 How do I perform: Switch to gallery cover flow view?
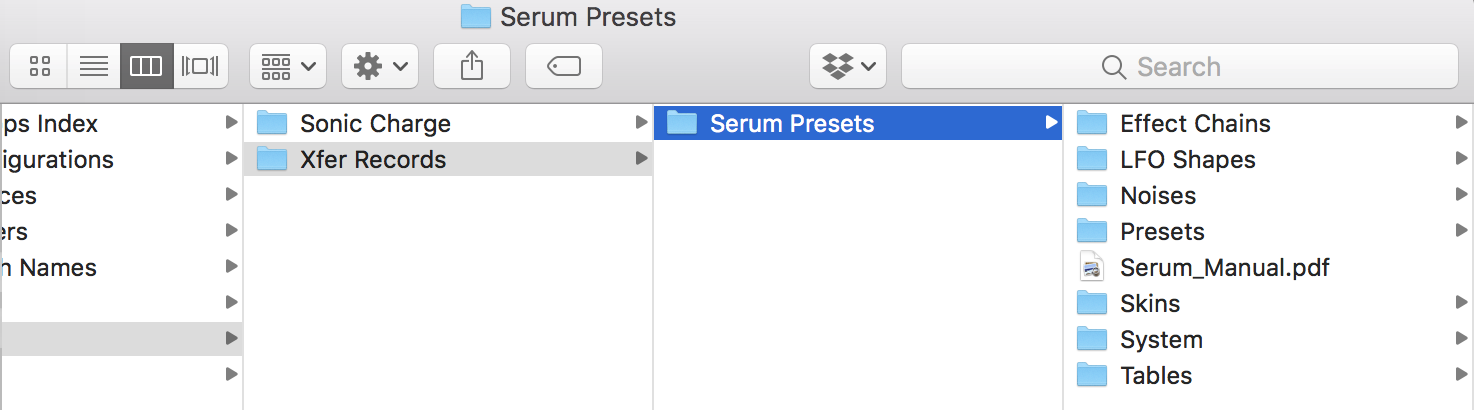point(200,67)
